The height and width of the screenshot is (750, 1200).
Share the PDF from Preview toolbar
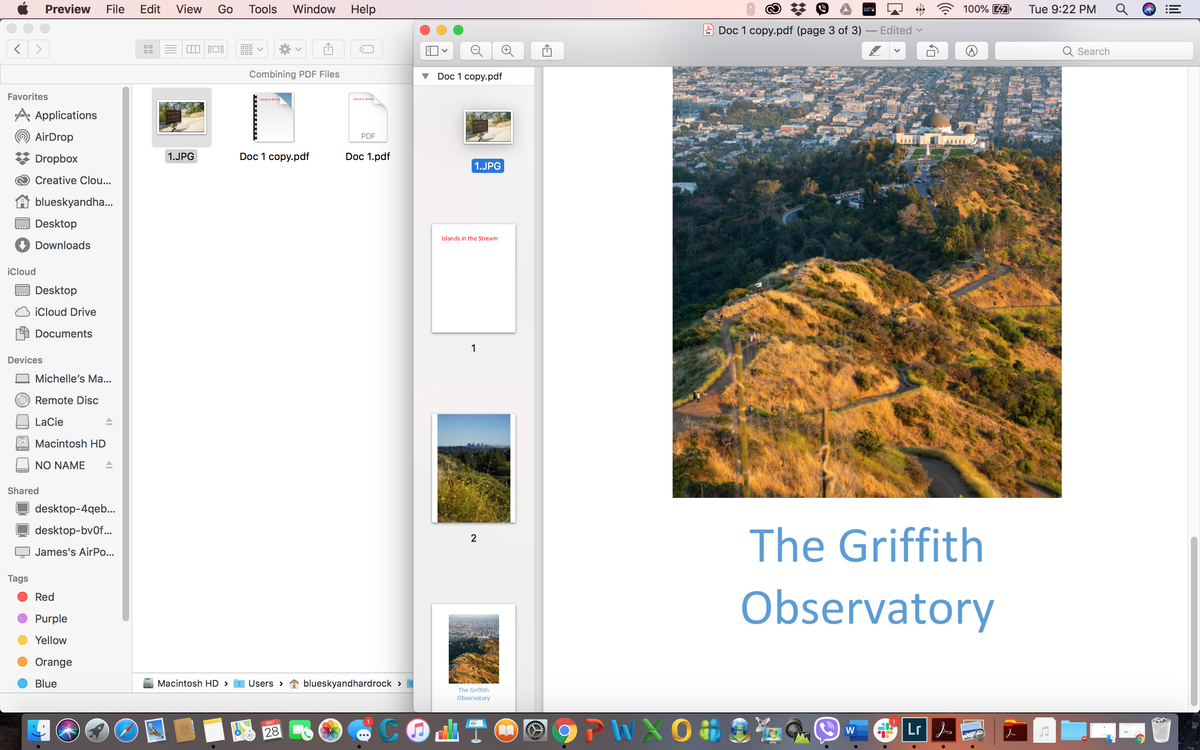547,50
